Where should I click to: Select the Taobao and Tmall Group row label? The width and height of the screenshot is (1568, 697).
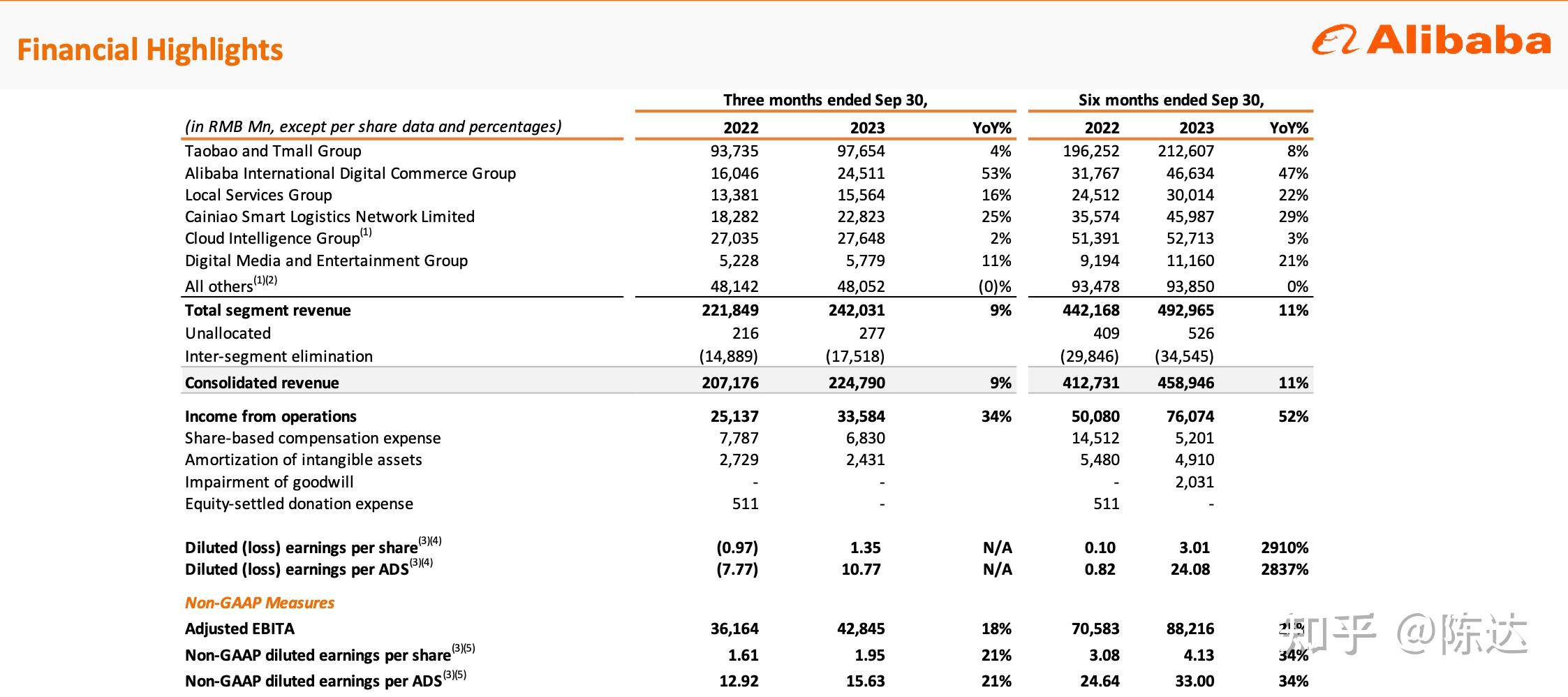point(273,151)
